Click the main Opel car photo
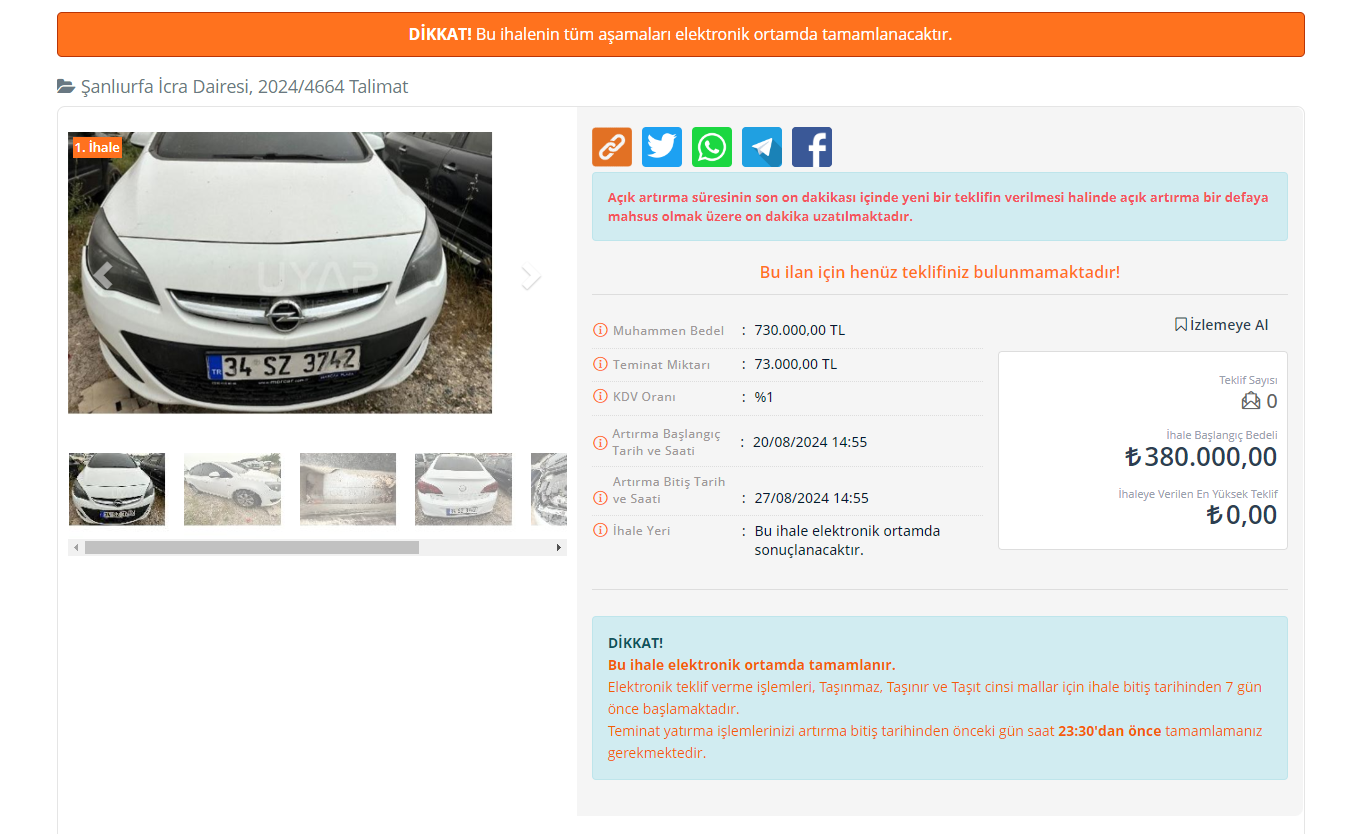The width and height of the screenshot is (1367, 834). click(x=280, y=272)
